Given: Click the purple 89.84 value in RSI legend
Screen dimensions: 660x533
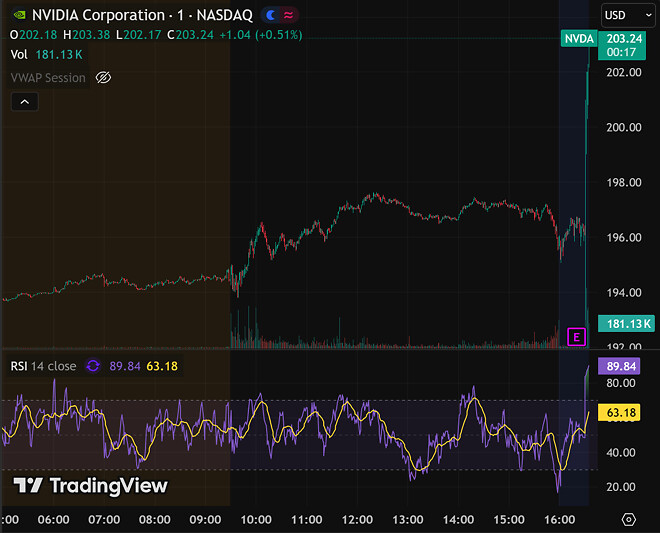Looking at the screenshot, I should (125, 366).
